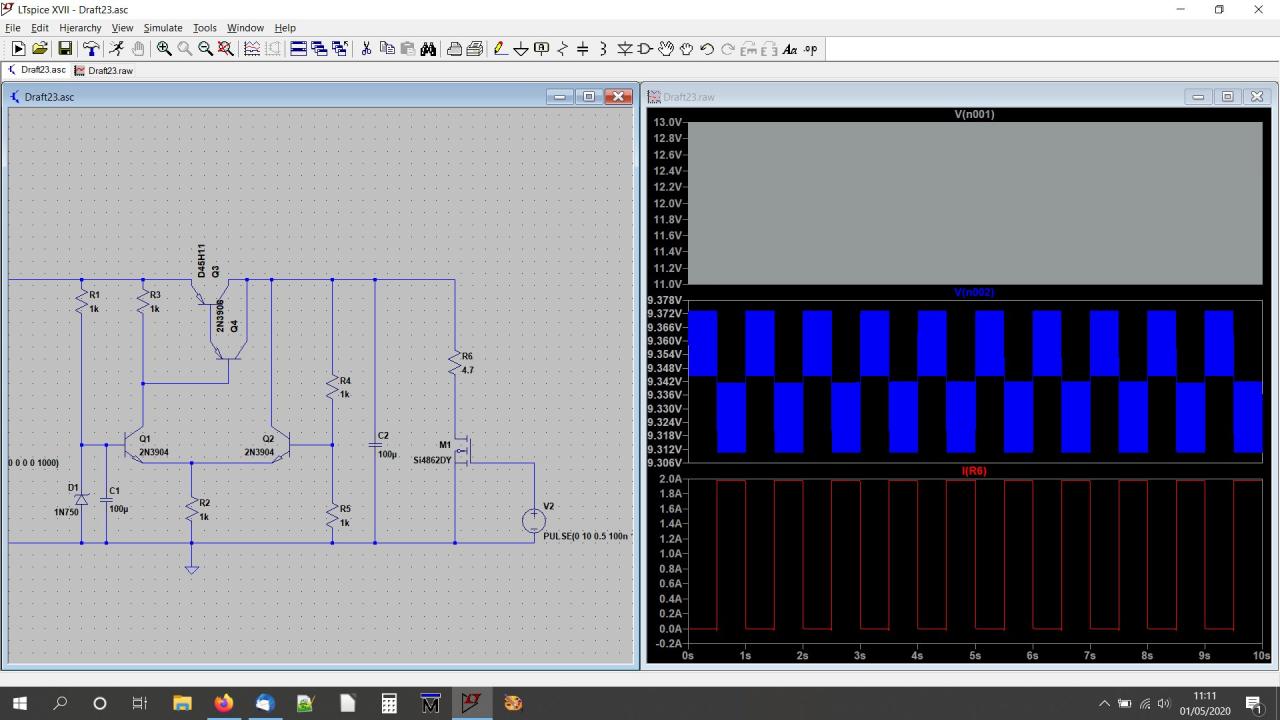Select the Draw Wire pencil tool
The image size is (1280, 720).
(x=500, y=49)
